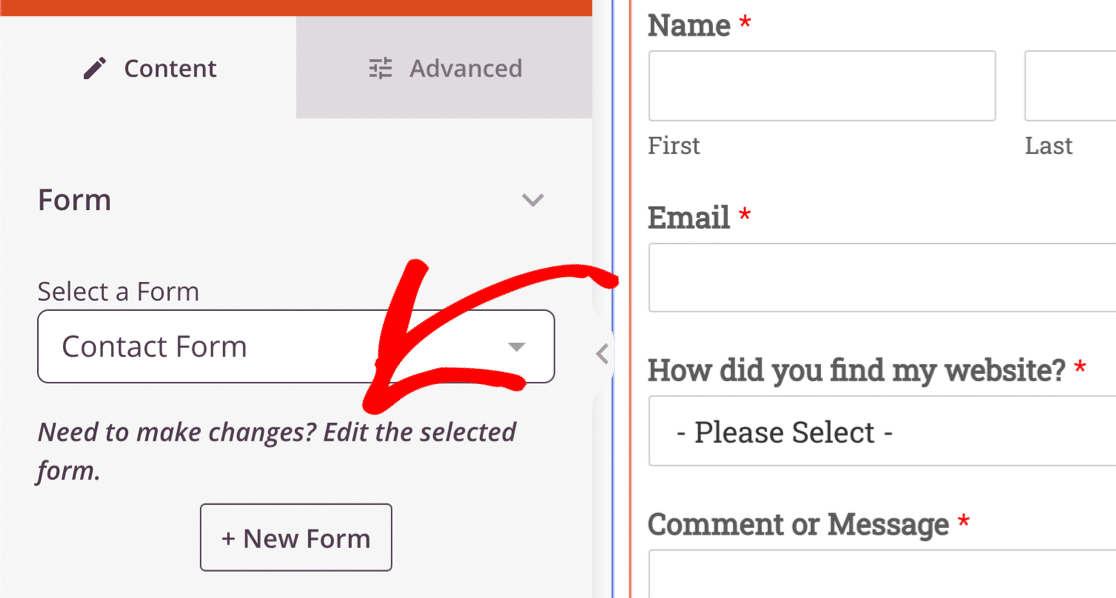The width and height of the screenshot is (1116, 598).
Task: Click the First name input field
Action: 822,86
